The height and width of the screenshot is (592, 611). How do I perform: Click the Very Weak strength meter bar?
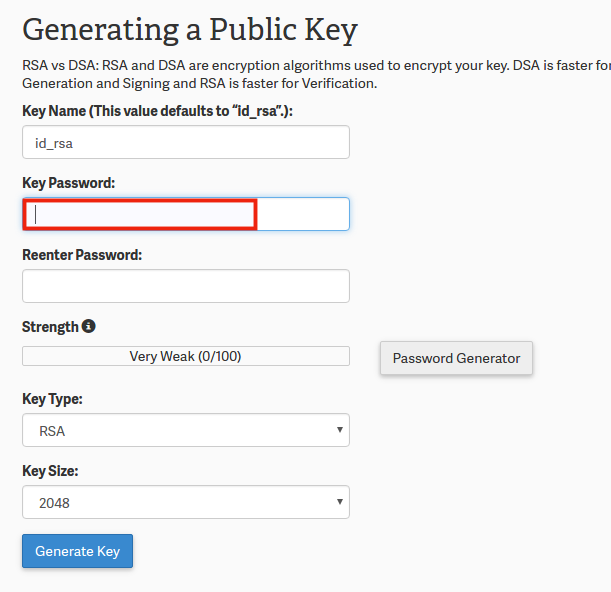(x=186, y=356)
